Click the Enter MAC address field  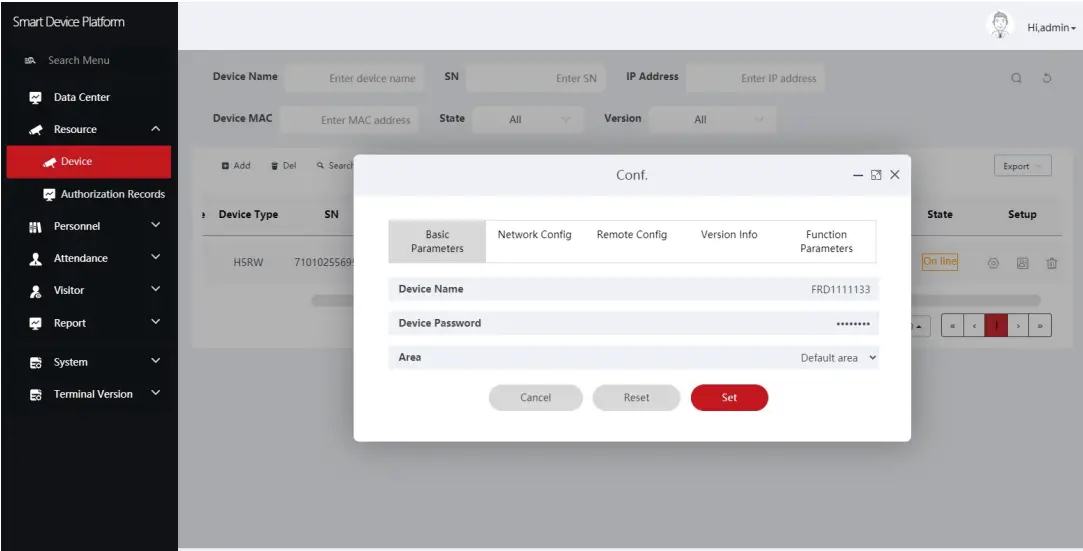pyautogui.click(x=349, y=119)
